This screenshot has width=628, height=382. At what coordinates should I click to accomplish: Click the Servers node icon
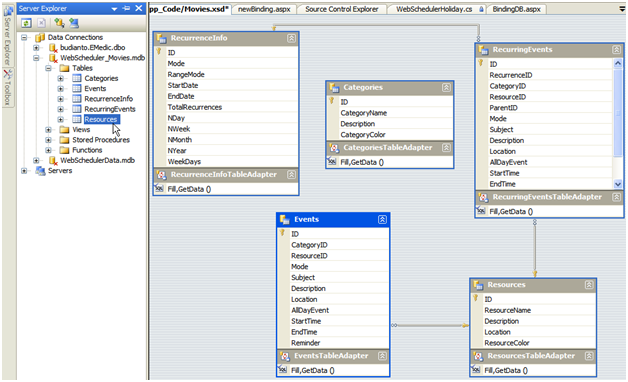(40, 171)
